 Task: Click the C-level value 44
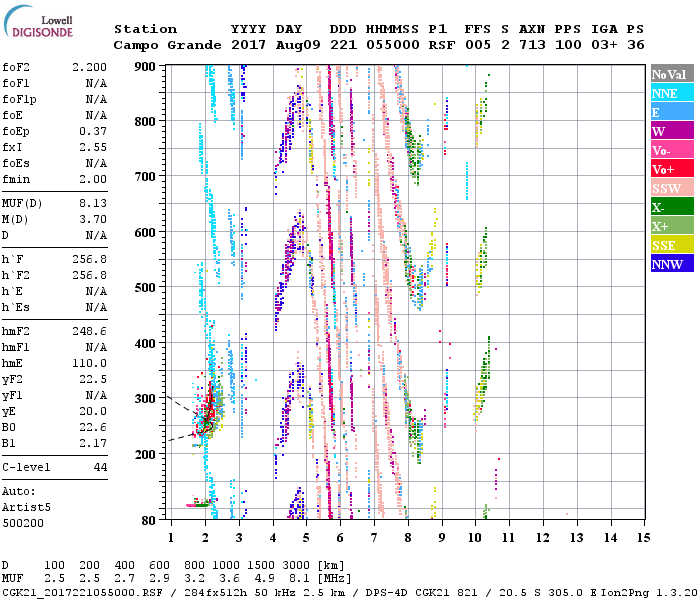click(101, 467)
